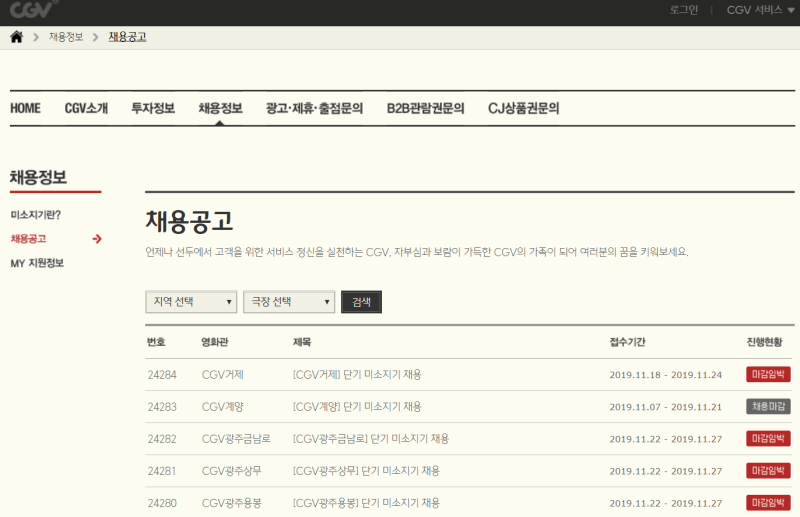Screen dimensions: 800x517
Task: Click the date 2019.11.18 - 2019.11.24
Action: point(666,375)
